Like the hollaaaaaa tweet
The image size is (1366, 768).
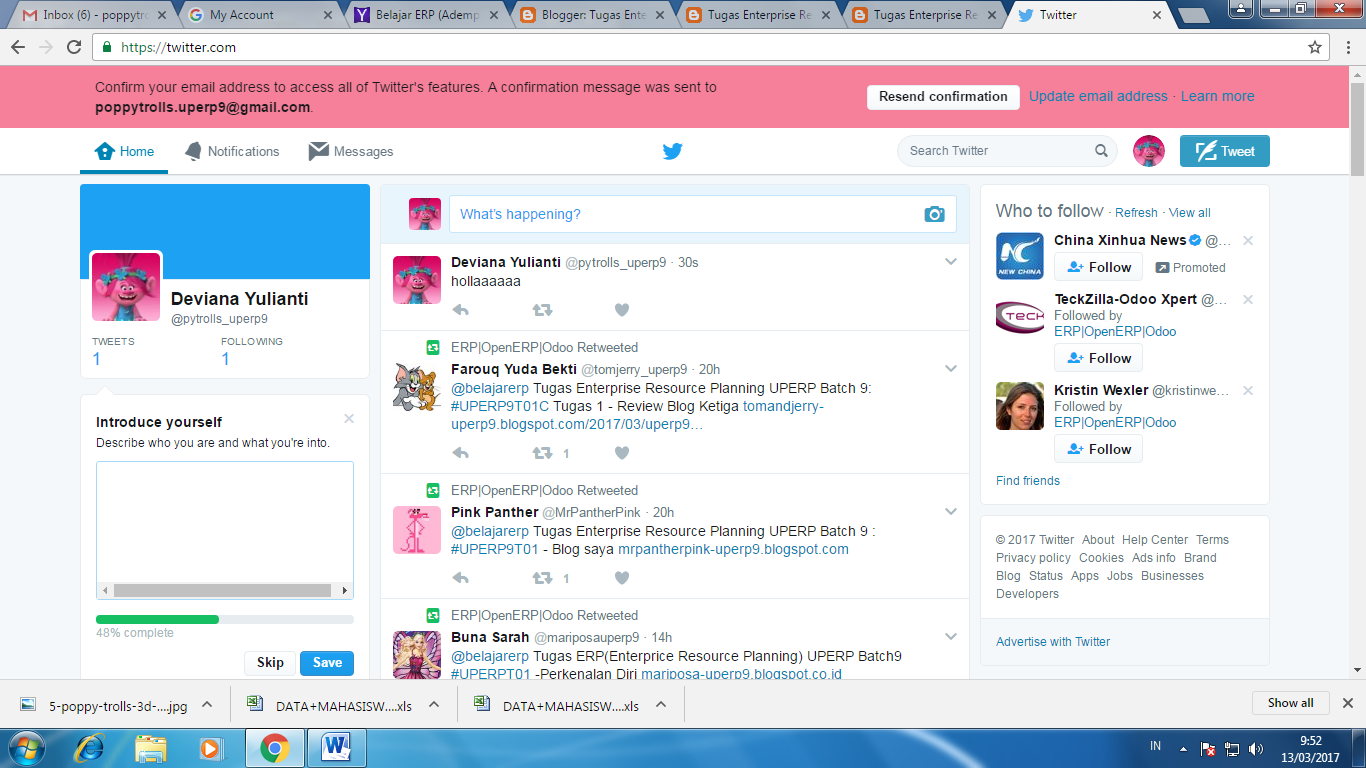pyautogui.click(x=622, y=310)
